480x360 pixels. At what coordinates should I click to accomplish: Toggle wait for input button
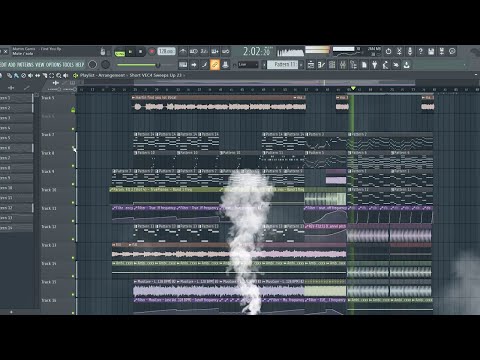(194, 51)
